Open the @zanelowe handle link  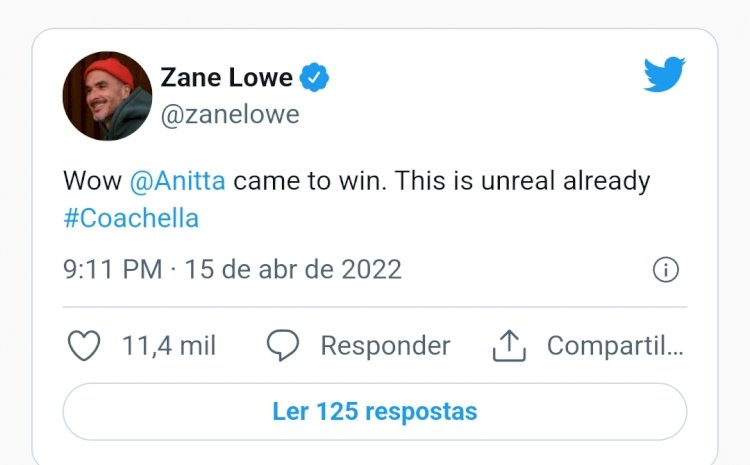click(x=230, y=115)
